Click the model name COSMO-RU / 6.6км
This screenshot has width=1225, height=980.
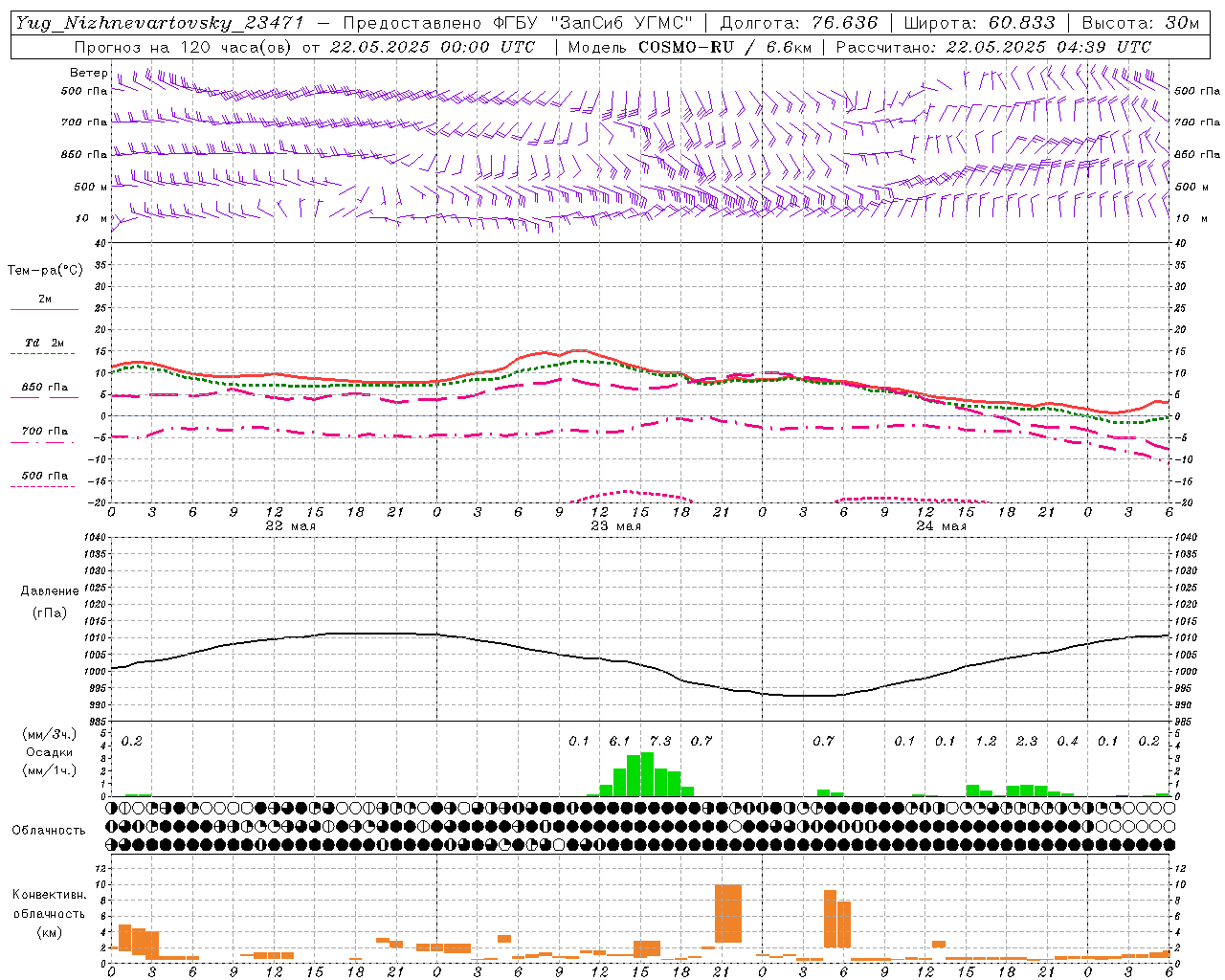724,47
